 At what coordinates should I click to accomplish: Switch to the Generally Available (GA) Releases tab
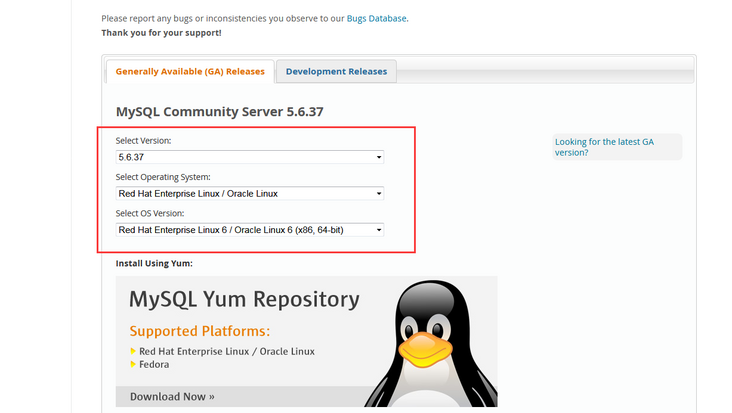point(190,71)
